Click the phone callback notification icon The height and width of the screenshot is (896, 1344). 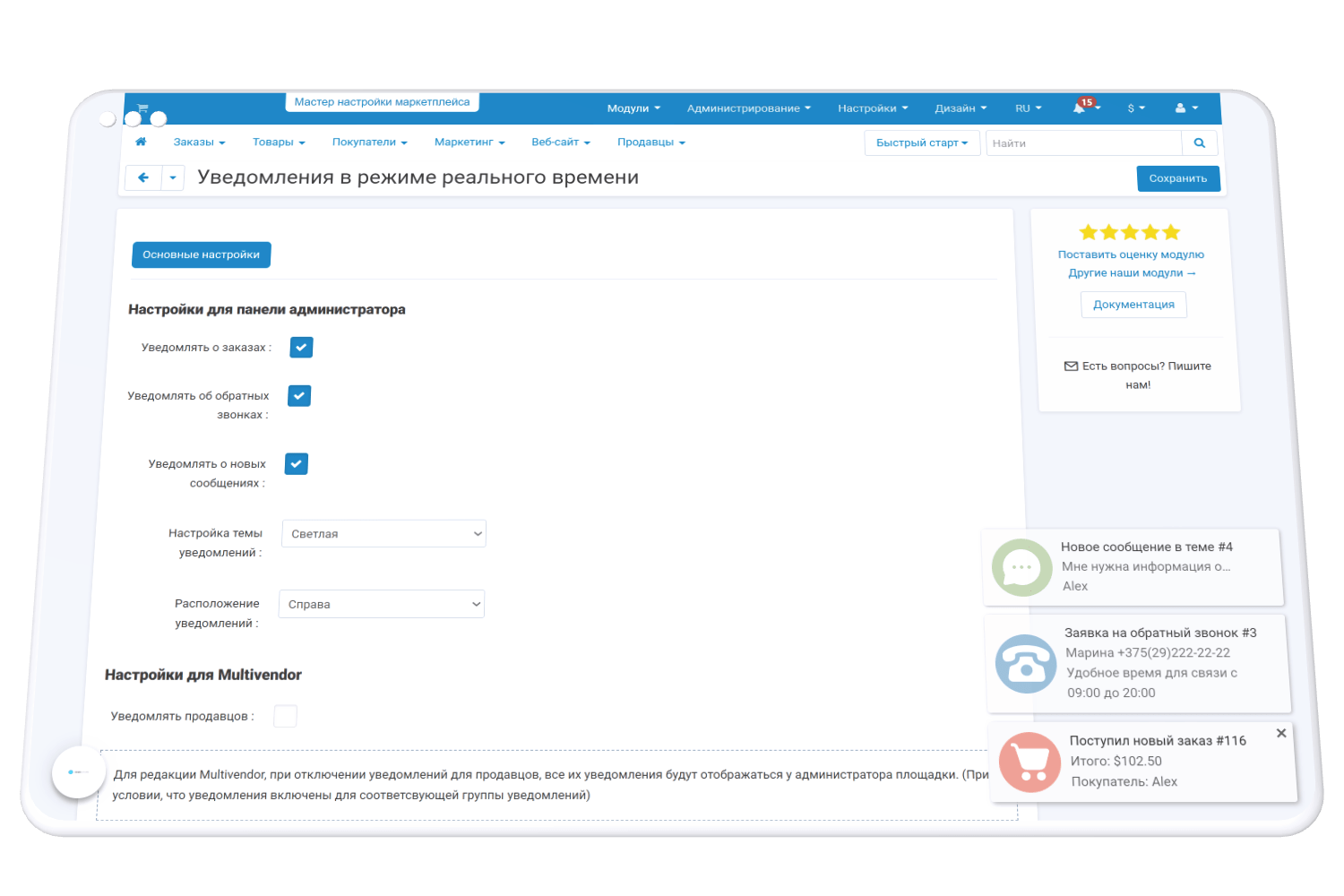[x=1026, y=664]
